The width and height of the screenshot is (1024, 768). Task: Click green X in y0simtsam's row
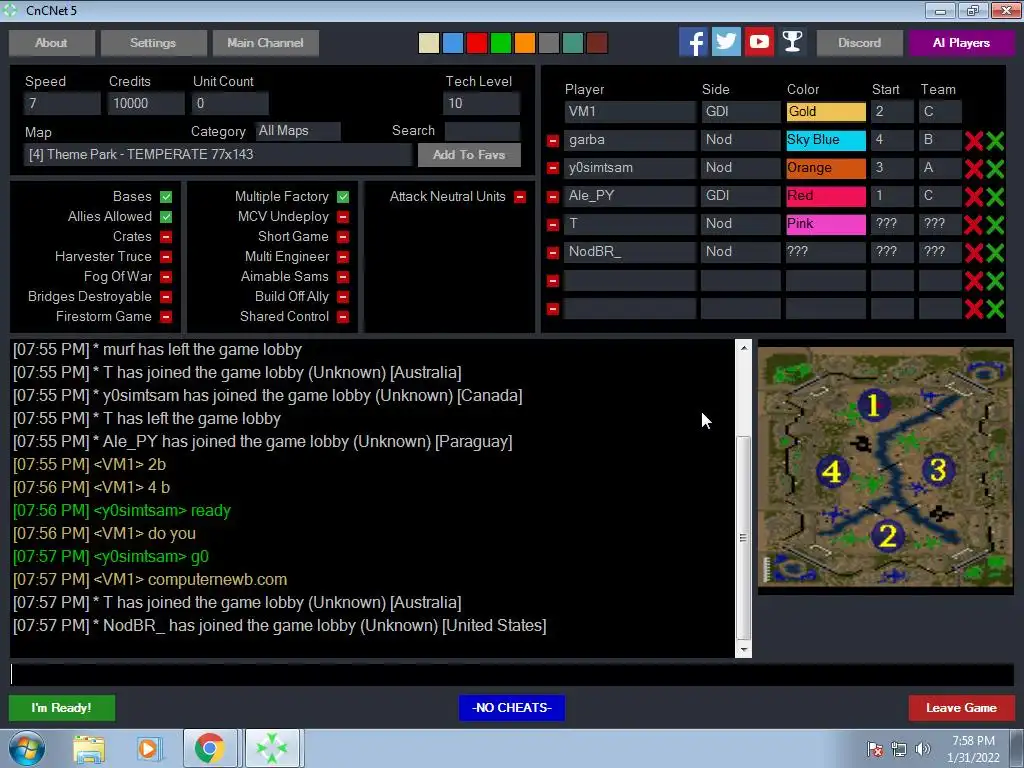tap(995, 168)
